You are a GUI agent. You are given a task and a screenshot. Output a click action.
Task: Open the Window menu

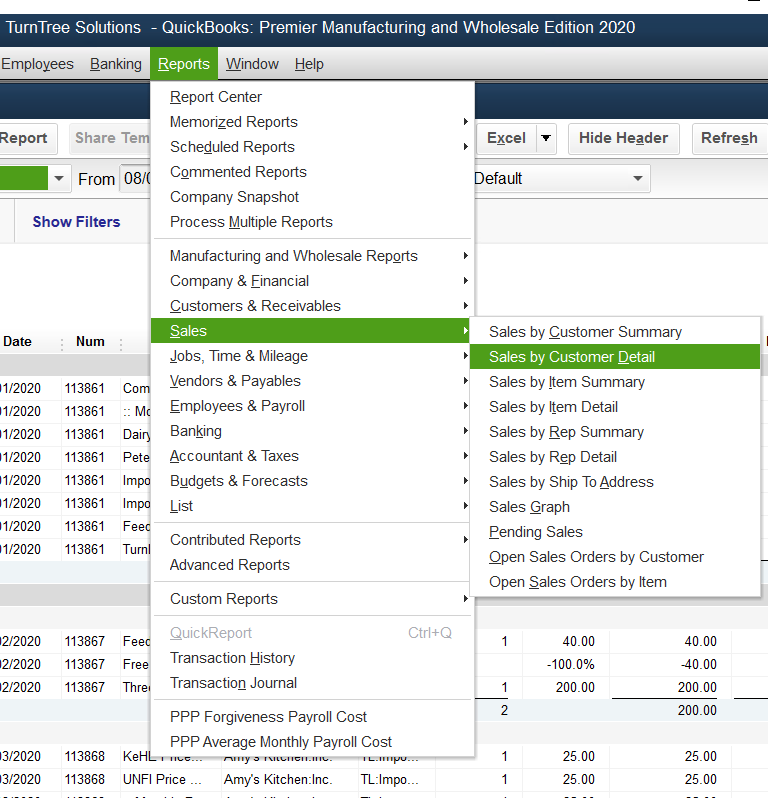pyautogui.click(x=252, y=64)
